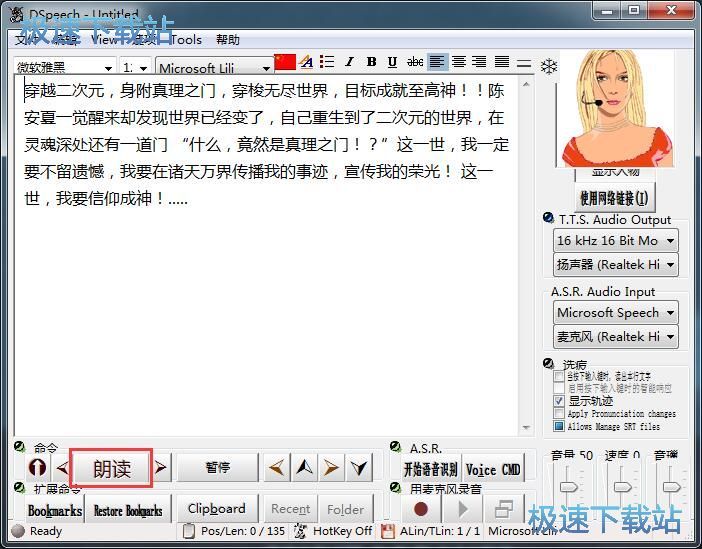Click the Chinese flag language icon
Screen dimensions: 702x549
tap(285, 62)
